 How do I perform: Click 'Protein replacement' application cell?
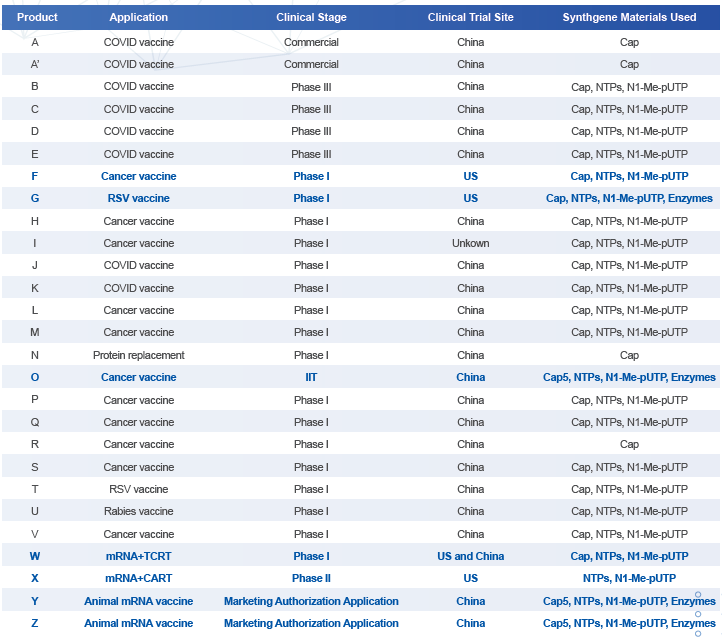point(139,355)
